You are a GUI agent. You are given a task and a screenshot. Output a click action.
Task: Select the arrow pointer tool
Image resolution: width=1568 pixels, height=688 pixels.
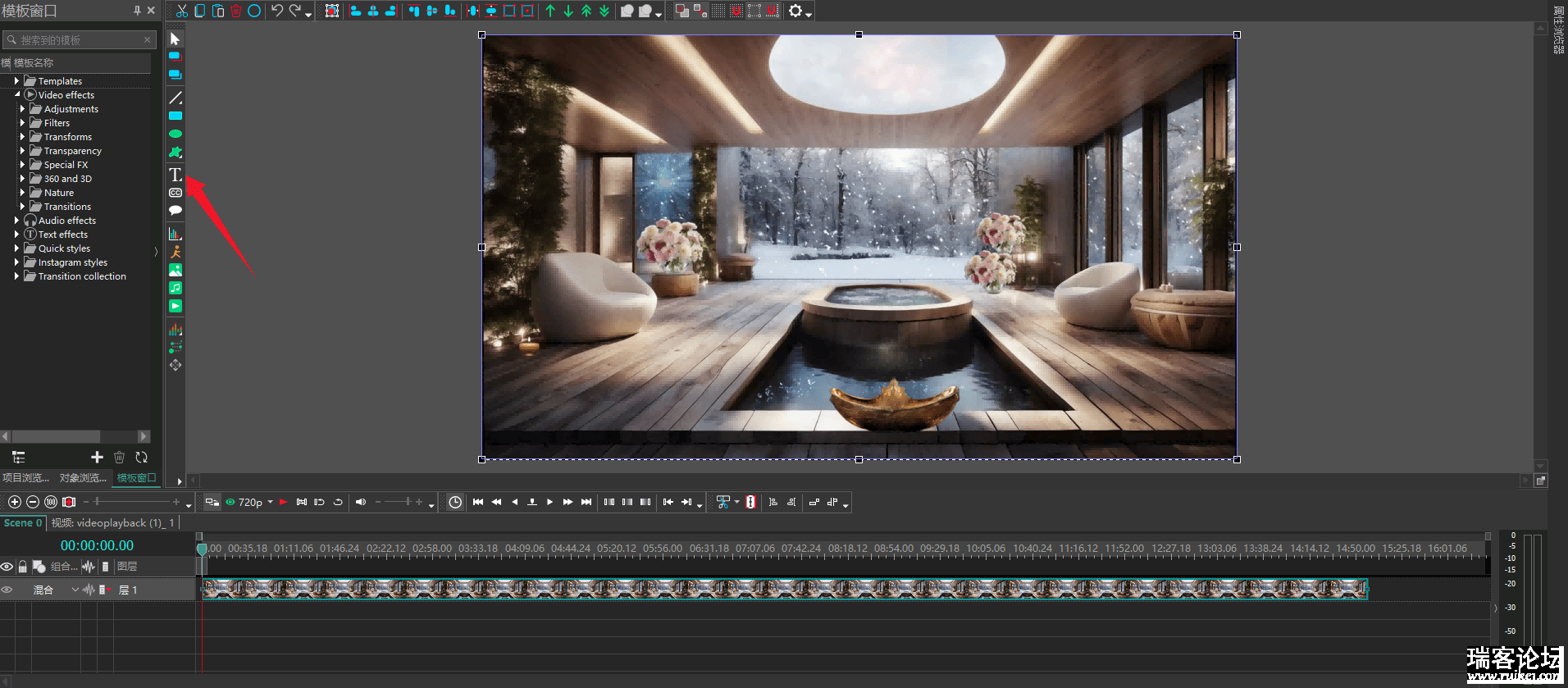[x=175, y=39]
